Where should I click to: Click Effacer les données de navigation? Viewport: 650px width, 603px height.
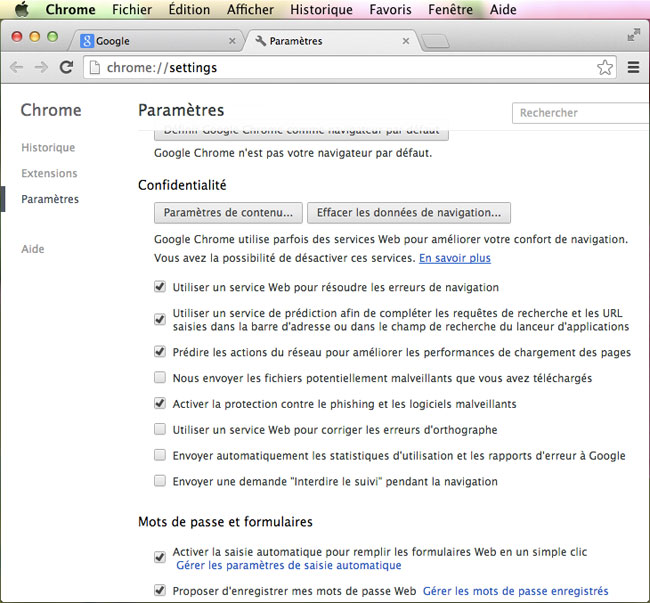pos(409,213)
